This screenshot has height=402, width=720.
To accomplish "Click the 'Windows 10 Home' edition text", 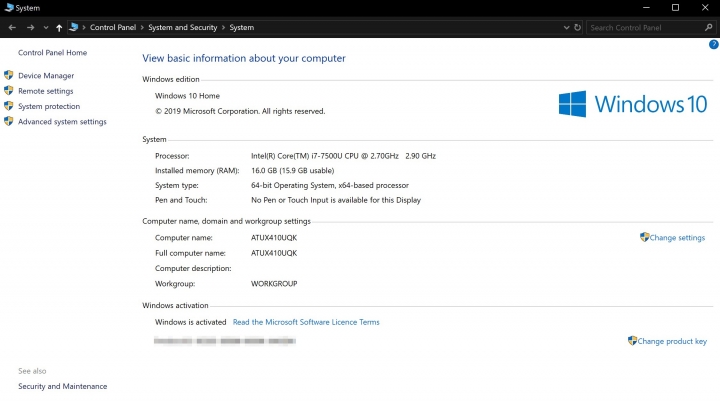I will (187, 96).
